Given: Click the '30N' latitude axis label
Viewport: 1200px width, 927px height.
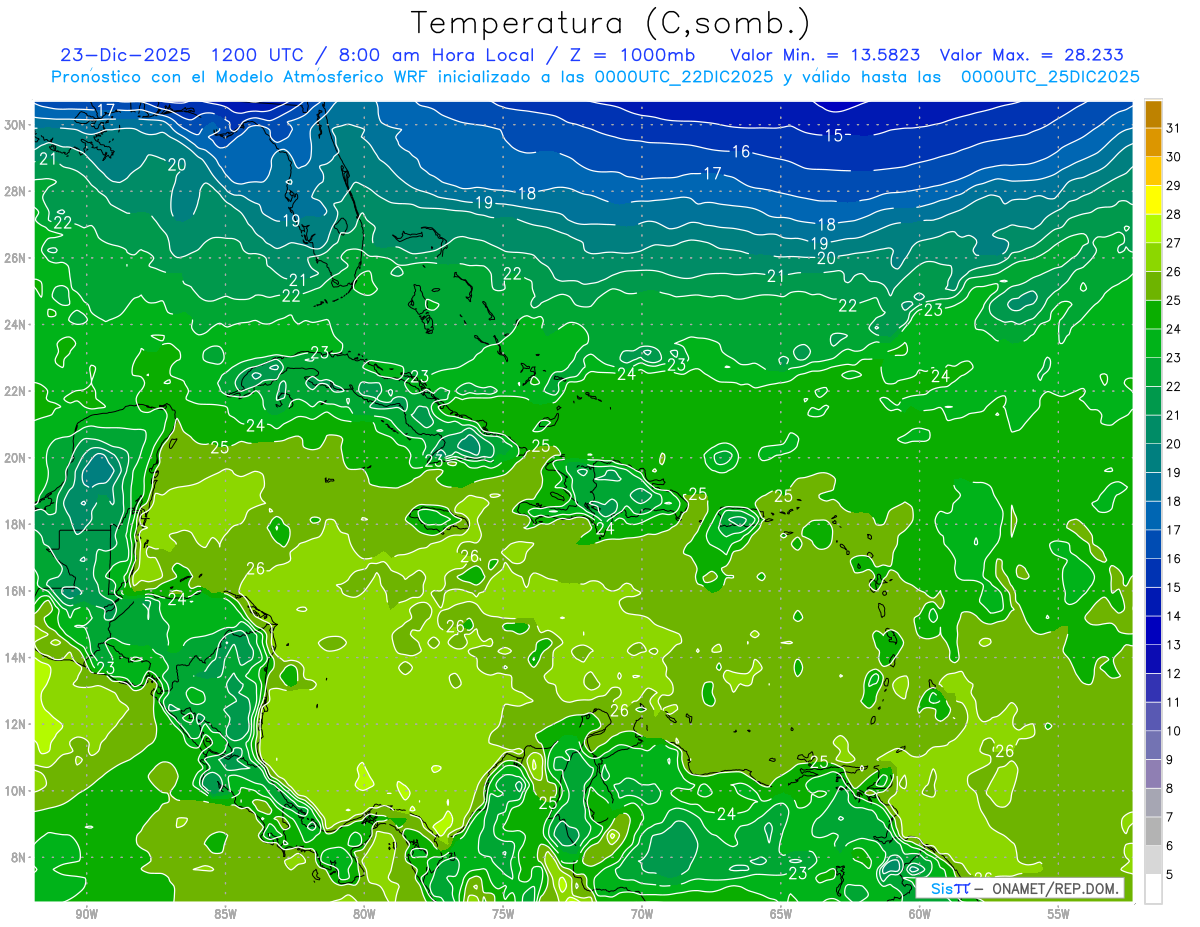Looking at the screenshot, I should [x=16, y=125].
